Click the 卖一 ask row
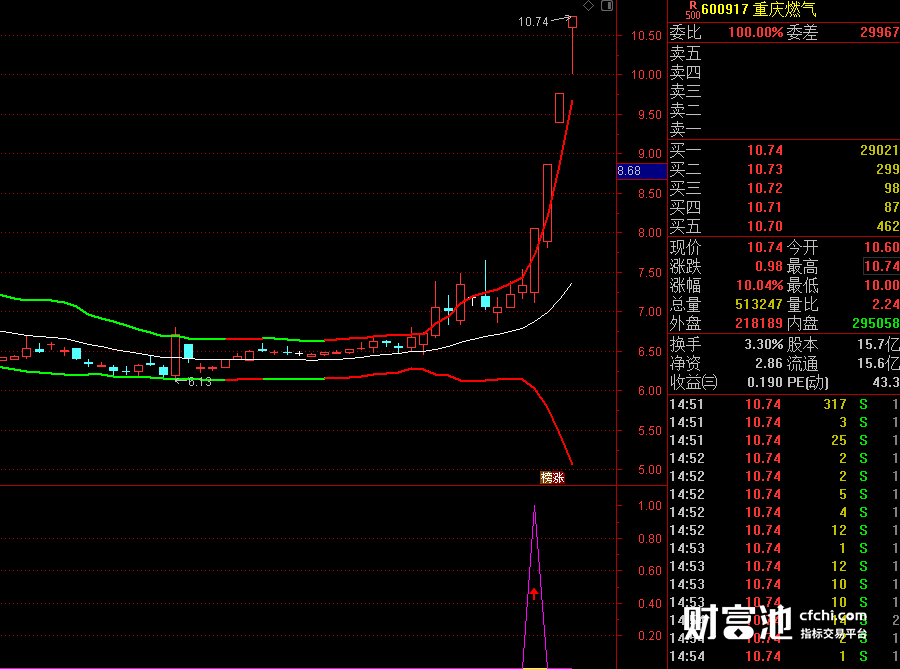900x669 pixels. click(x=784, y=129)
